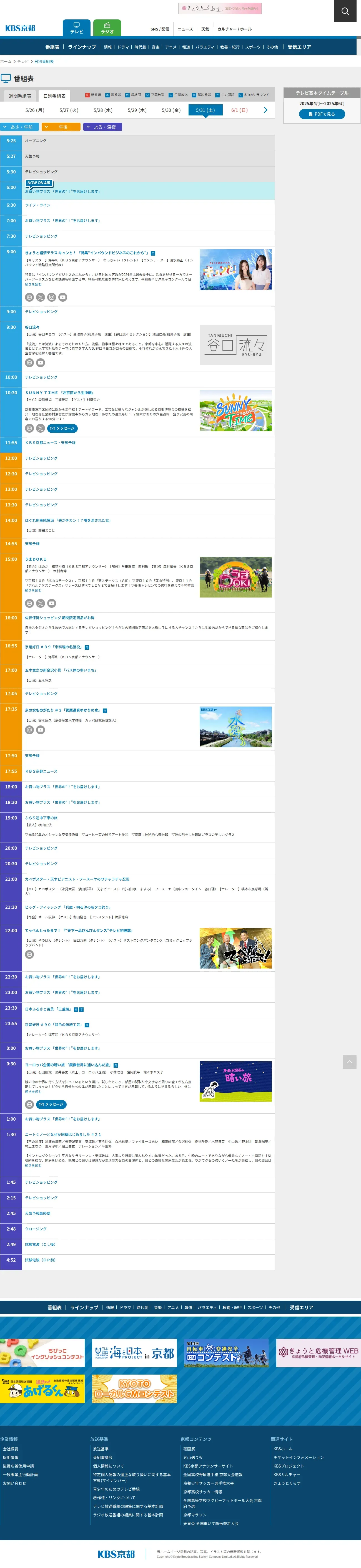The height and width of the screenshot is (1568, 361).
Task: Open KBSホール footer link
Action: [x=282, y=1449]
